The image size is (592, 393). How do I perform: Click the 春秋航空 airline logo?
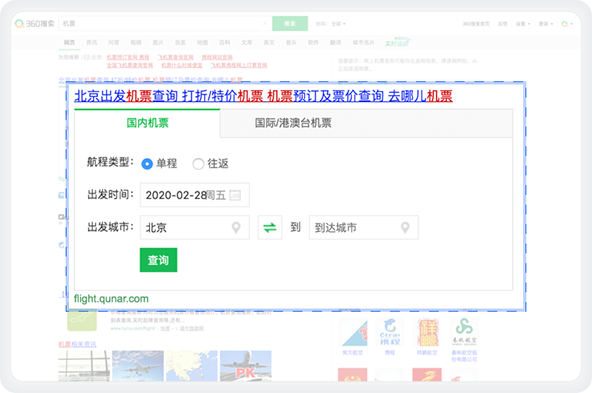(x=464, y=331)
